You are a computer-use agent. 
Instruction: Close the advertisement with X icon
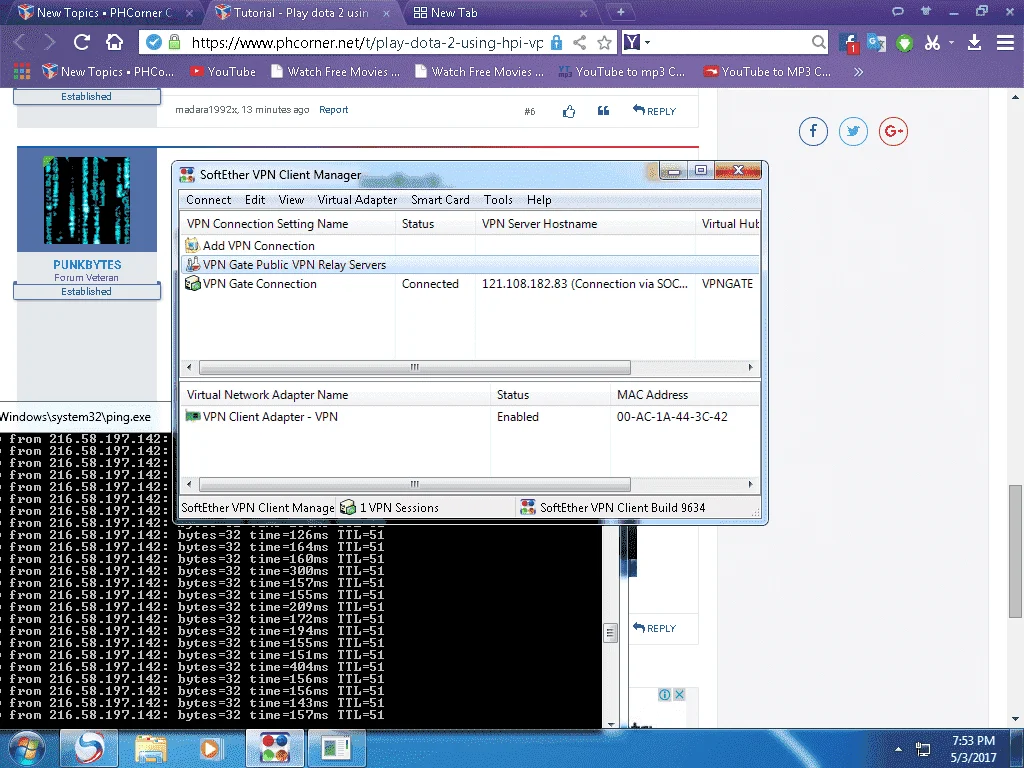[x=679, y=694]
